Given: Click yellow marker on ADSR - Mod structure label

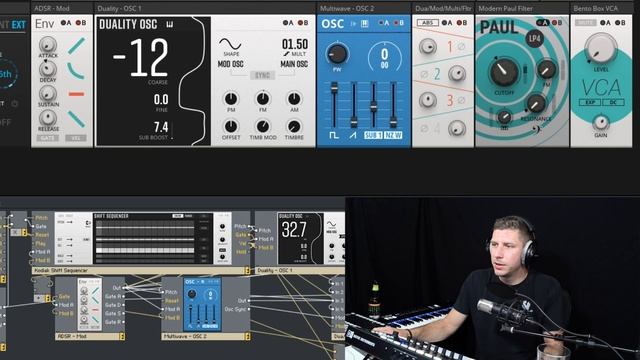Looking at the screenshot, I should point(122,336).
